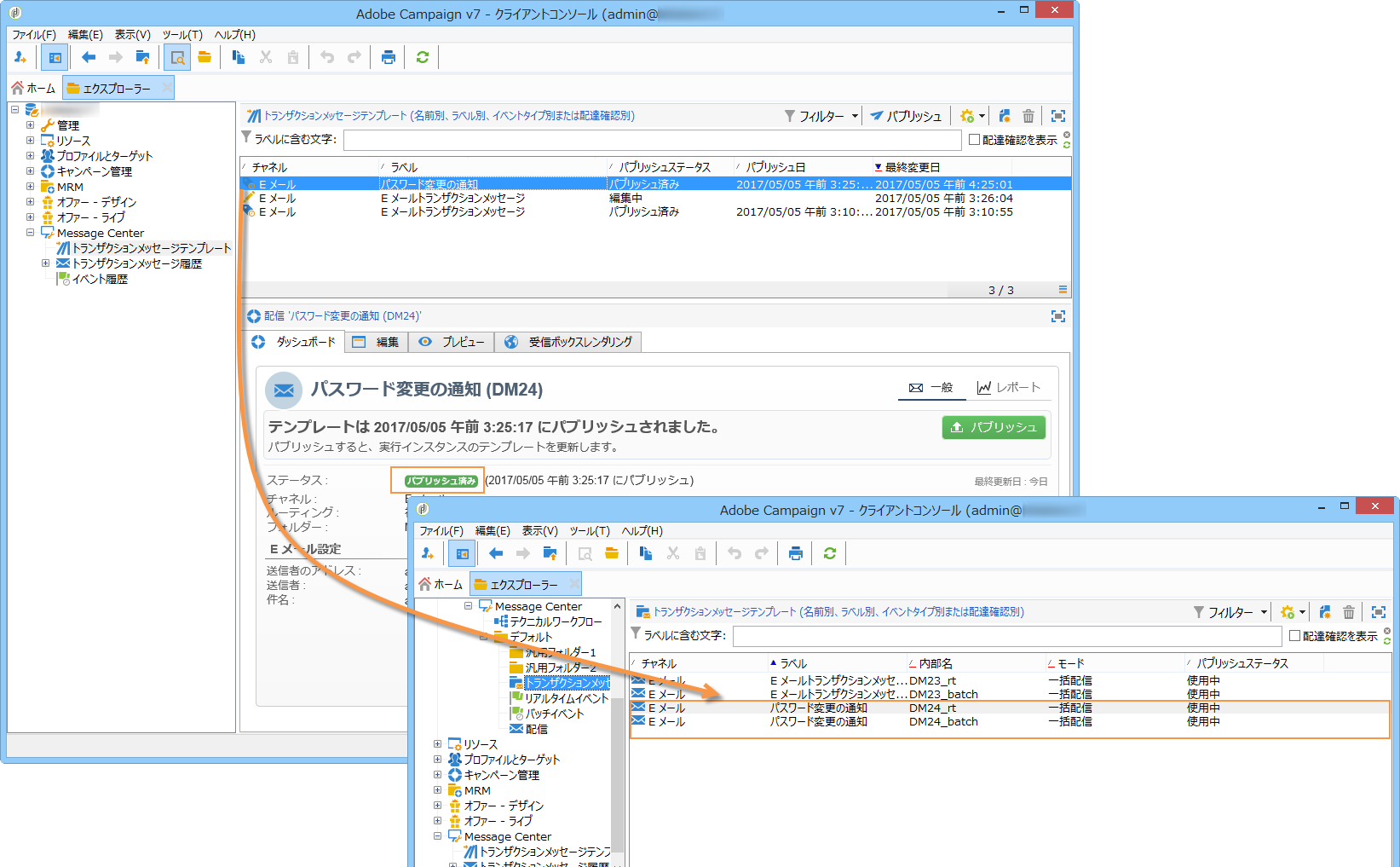Screen dimensions: 1400x867
Task: Sort by 内部名 column in front window
Action: click(x=976, y=663)
